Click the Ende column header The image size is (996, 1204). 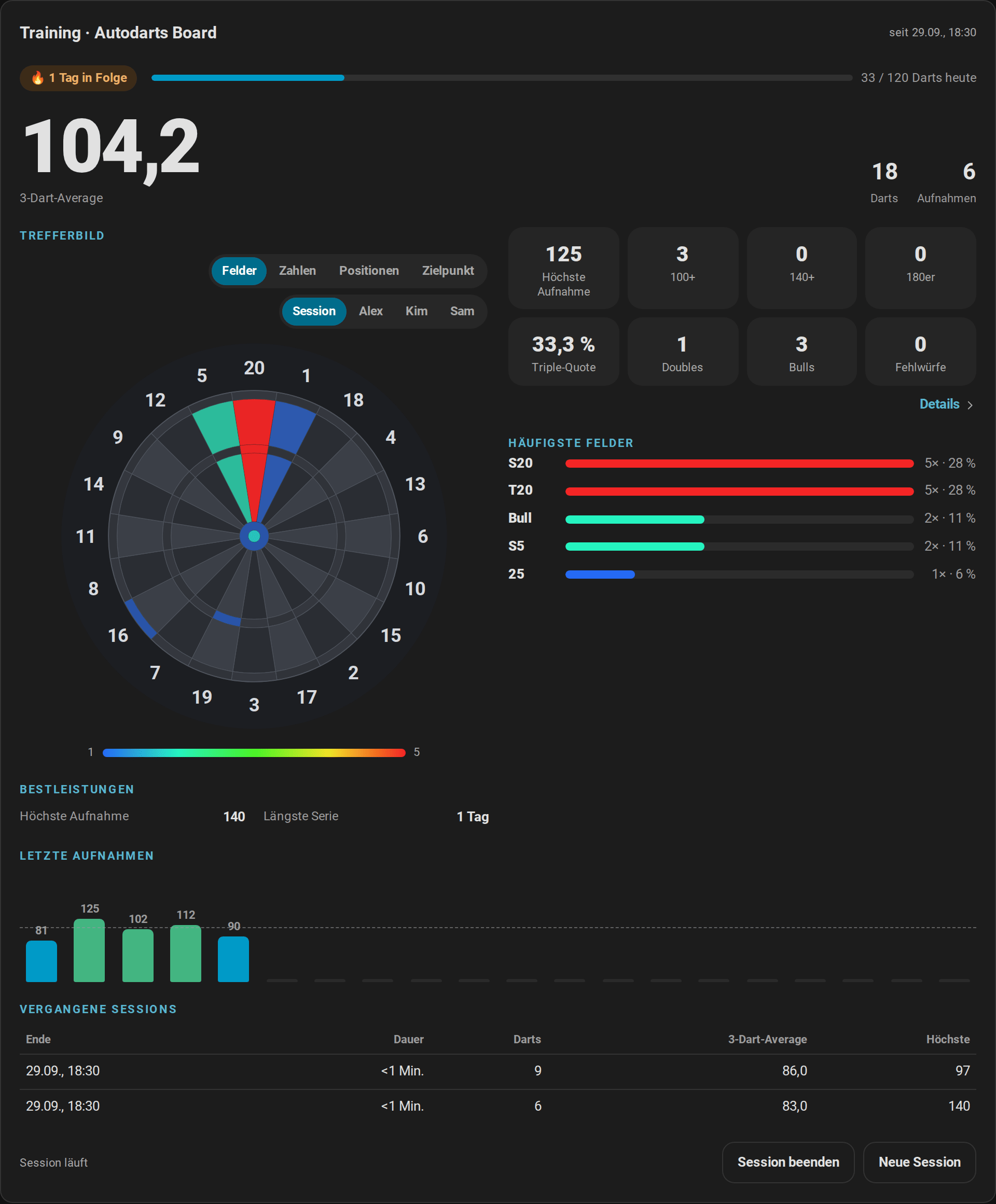[x=38, y=1040]
